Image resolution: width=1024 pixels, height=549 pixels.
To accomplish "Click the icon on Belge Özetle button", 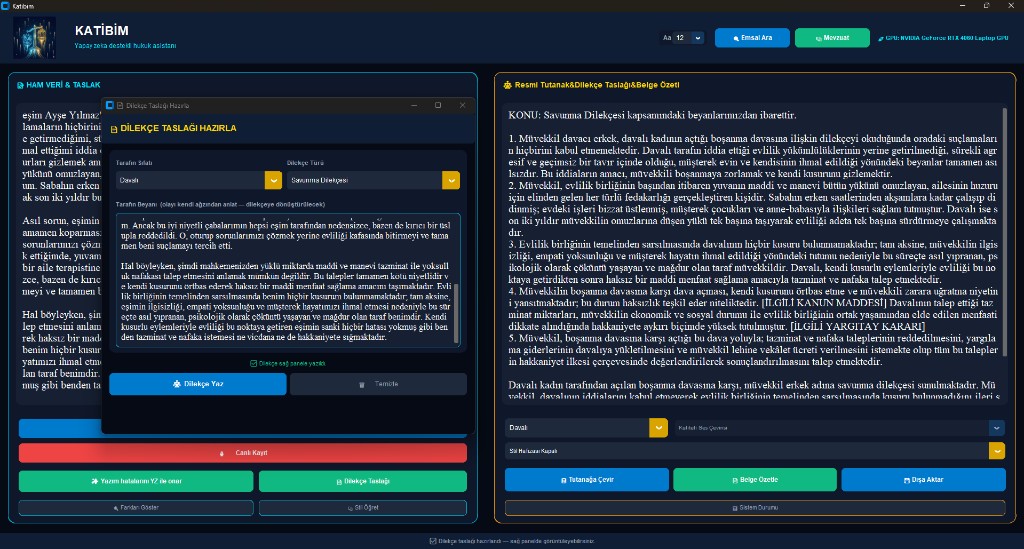I will point(735,480).
